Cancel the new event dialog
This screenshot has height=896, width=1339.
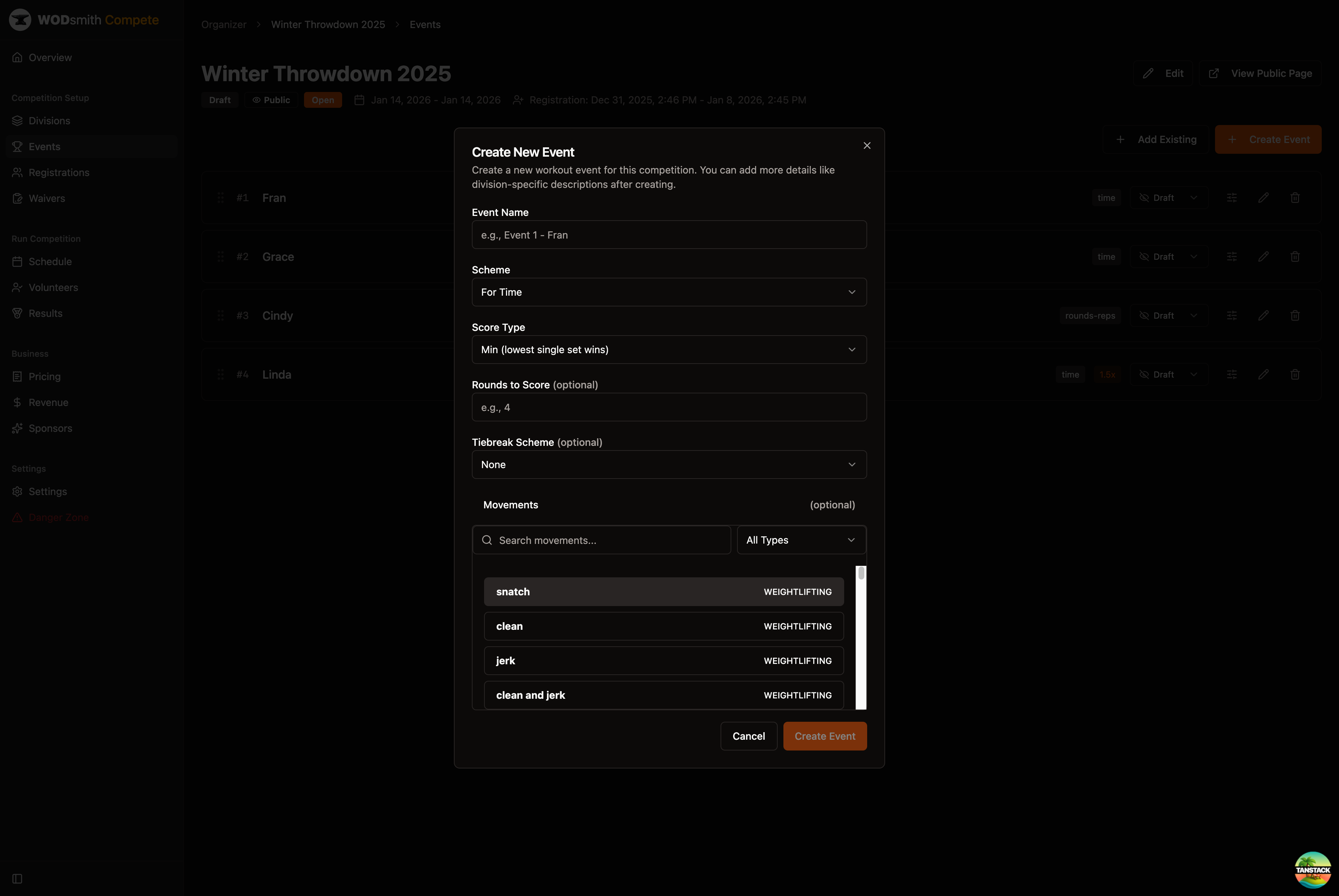click(749, 736)
